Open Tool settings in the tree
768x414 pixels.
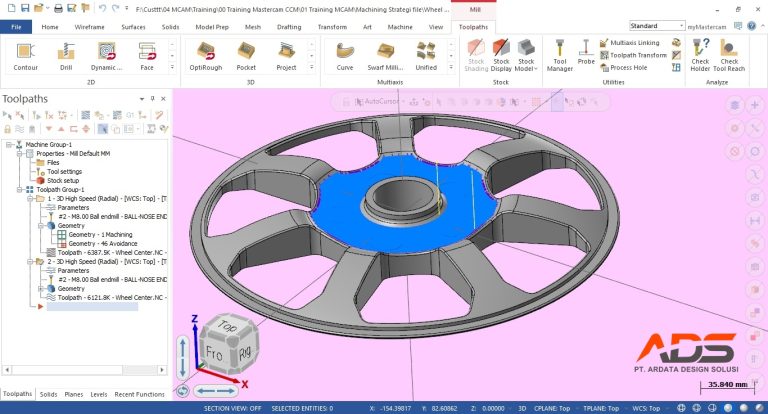click(x=64, y=171)
